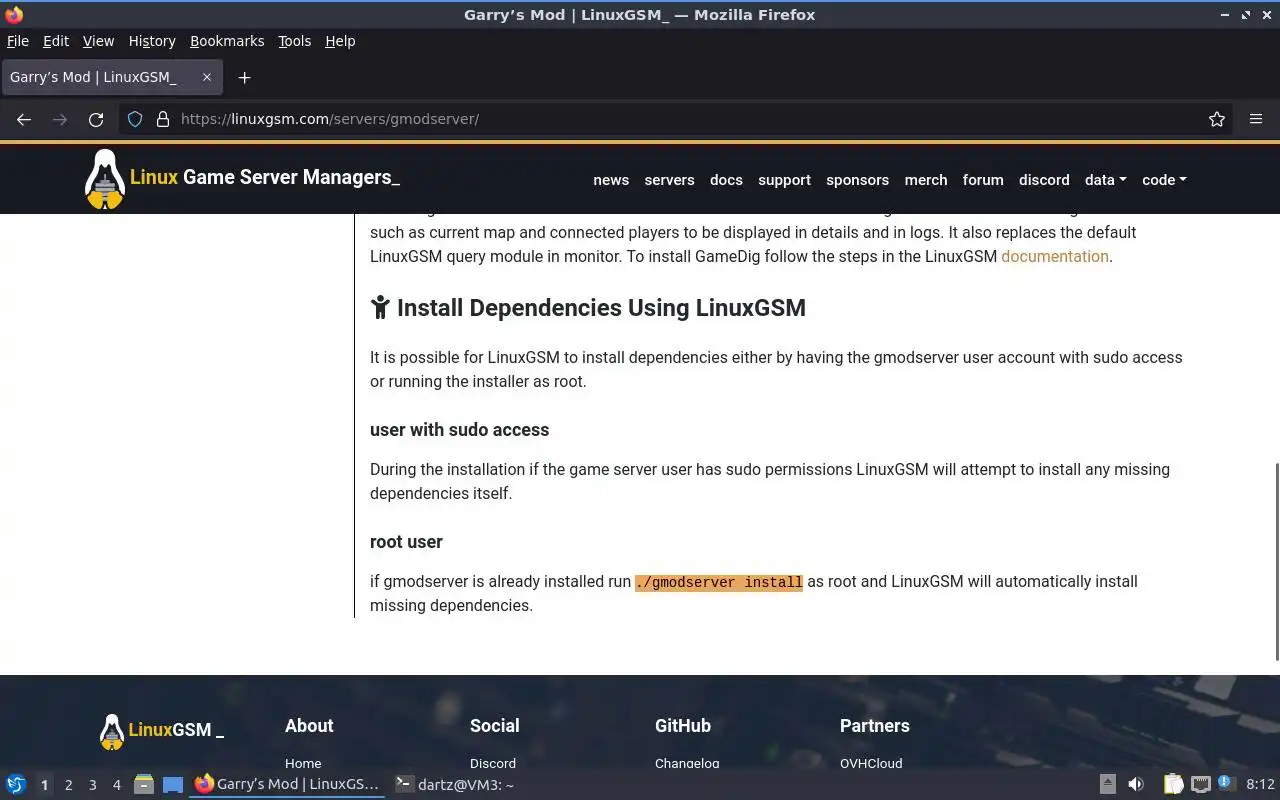The width and height of the screenshot is (1280, 800).
Task: Open the Tools menu
Action: pyautogui.click(x=295, y=41)
